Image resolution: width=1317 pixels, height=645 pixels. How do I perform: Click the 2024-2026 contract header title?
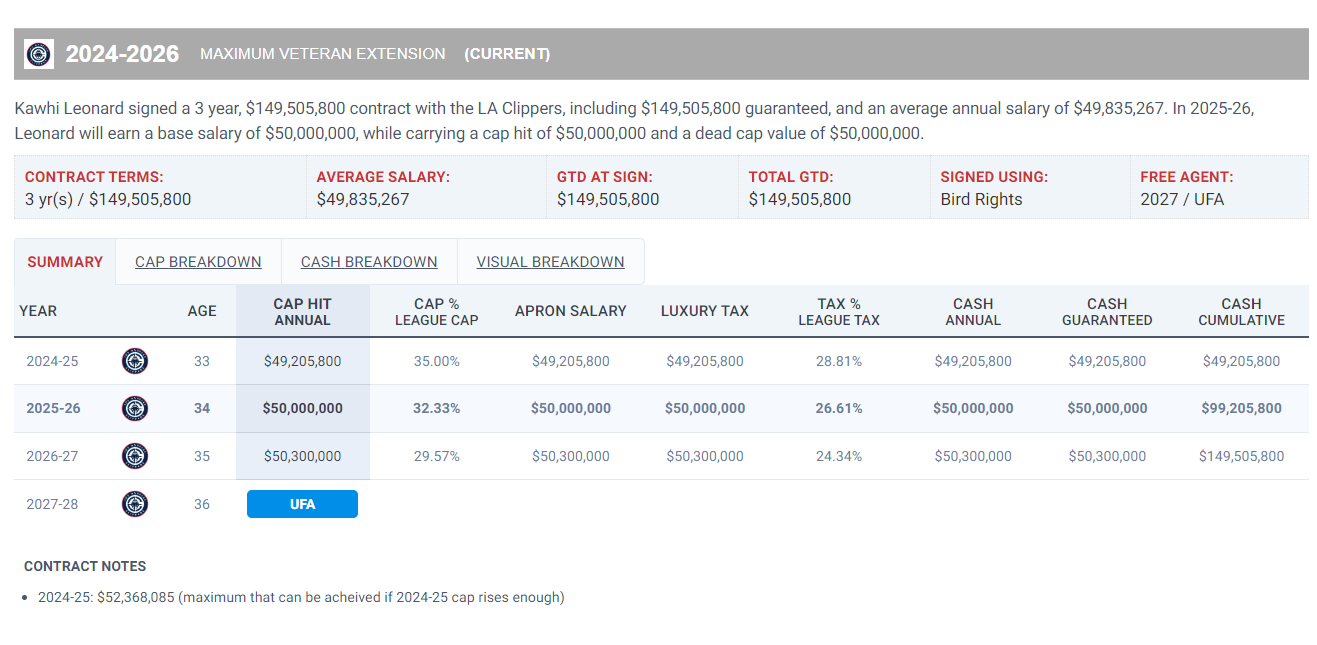pyautogui.click(x=122, y=54)
